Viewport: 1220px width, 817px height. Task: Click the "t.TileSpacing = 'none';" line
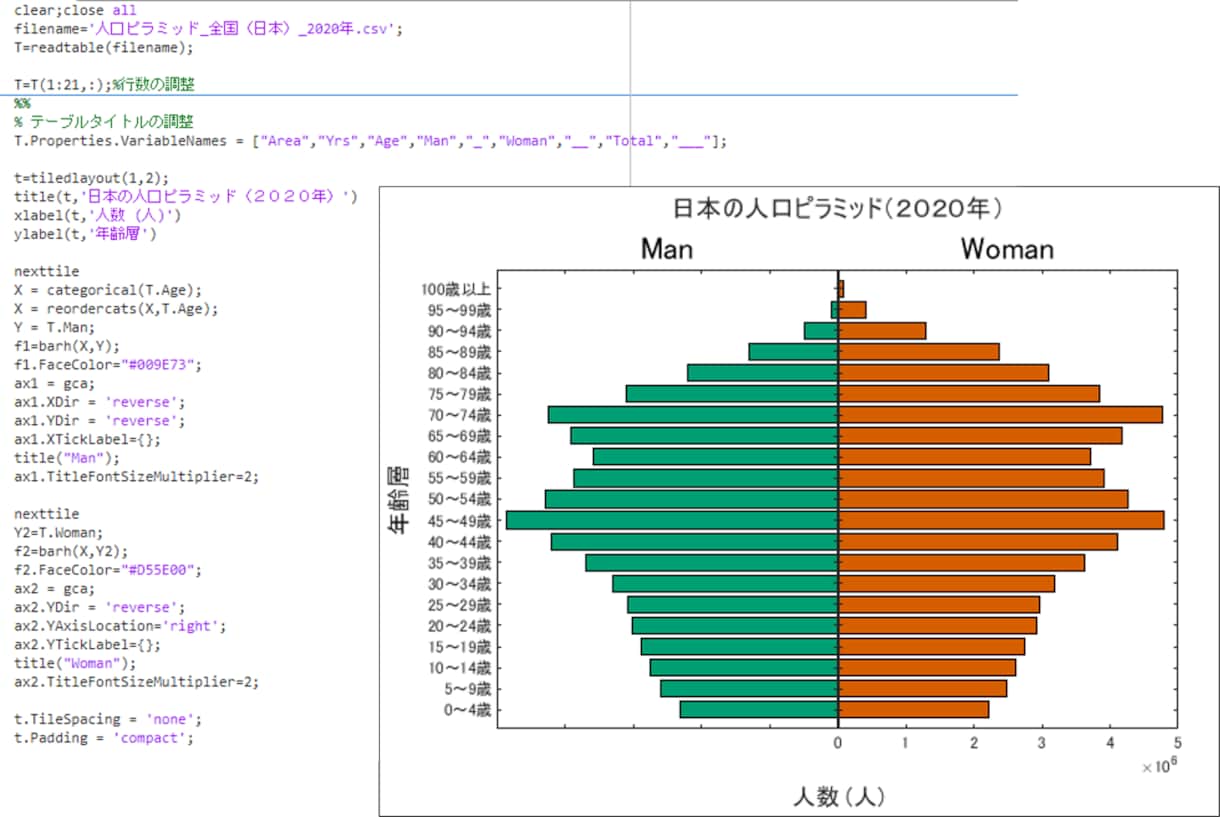(108, 719)
